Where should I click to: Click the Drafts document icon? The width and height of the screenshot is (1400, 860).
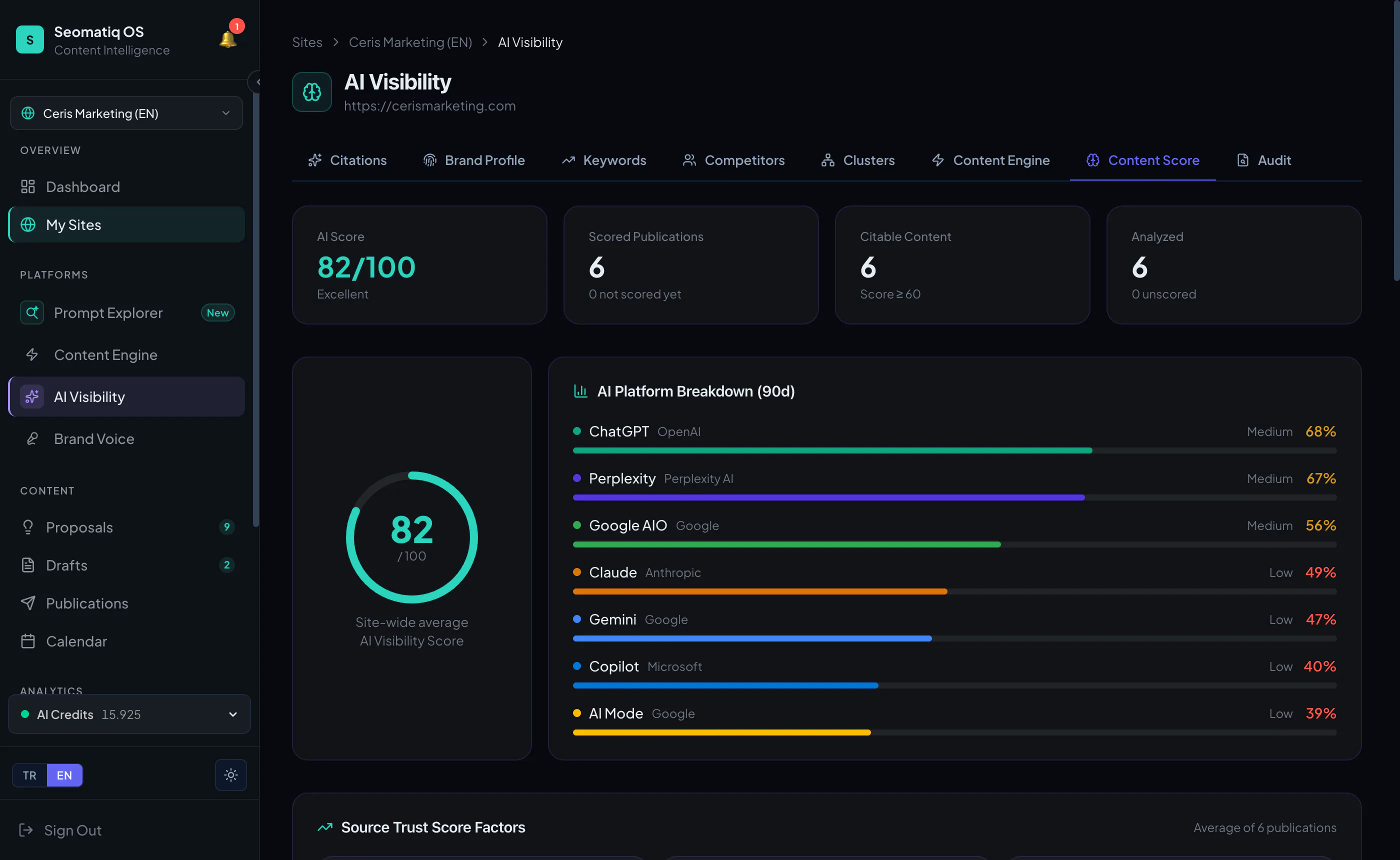[28, 565]
